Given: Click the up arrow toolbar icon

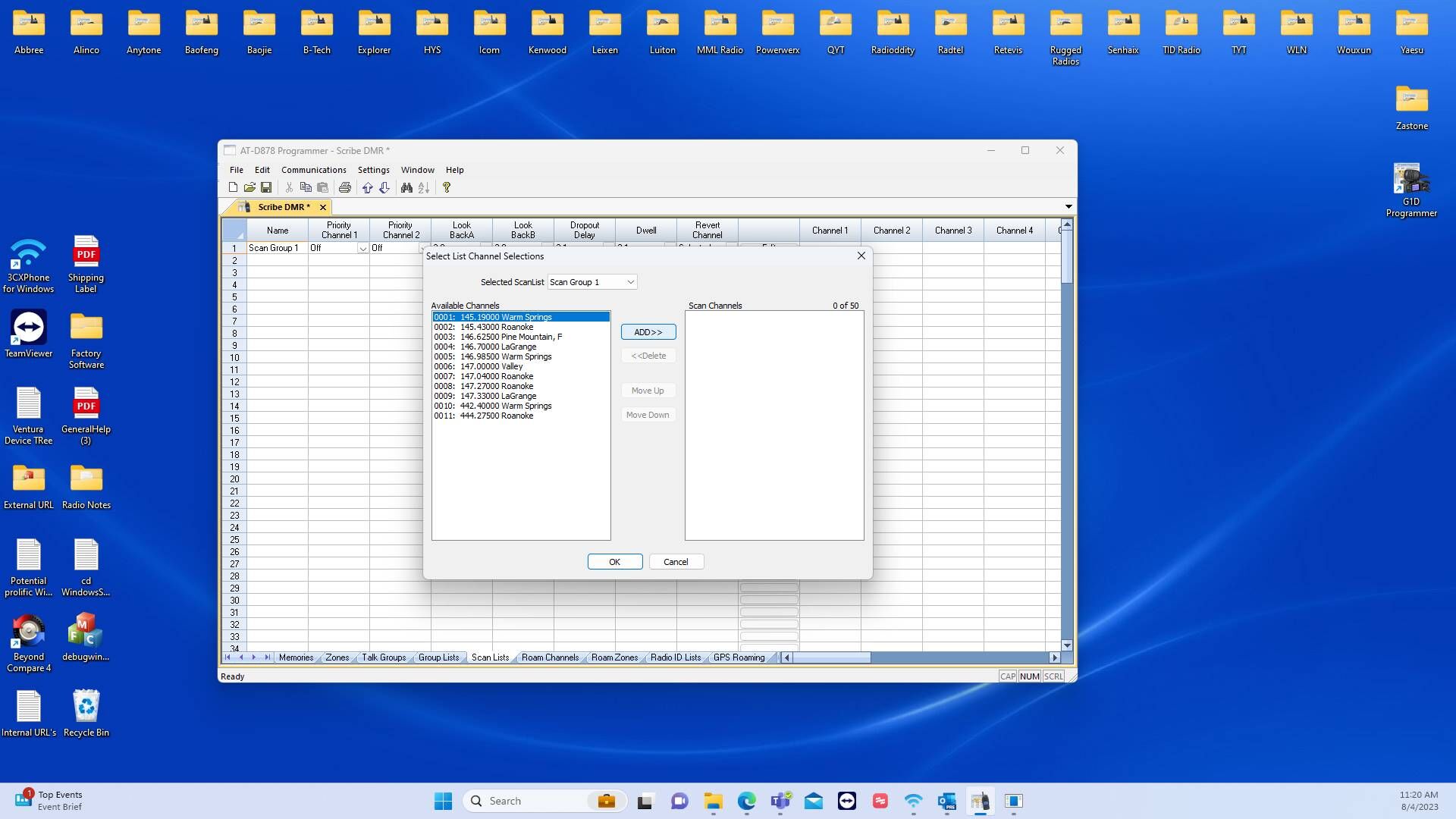Looking at the screenshot, I should pos(368,187).
